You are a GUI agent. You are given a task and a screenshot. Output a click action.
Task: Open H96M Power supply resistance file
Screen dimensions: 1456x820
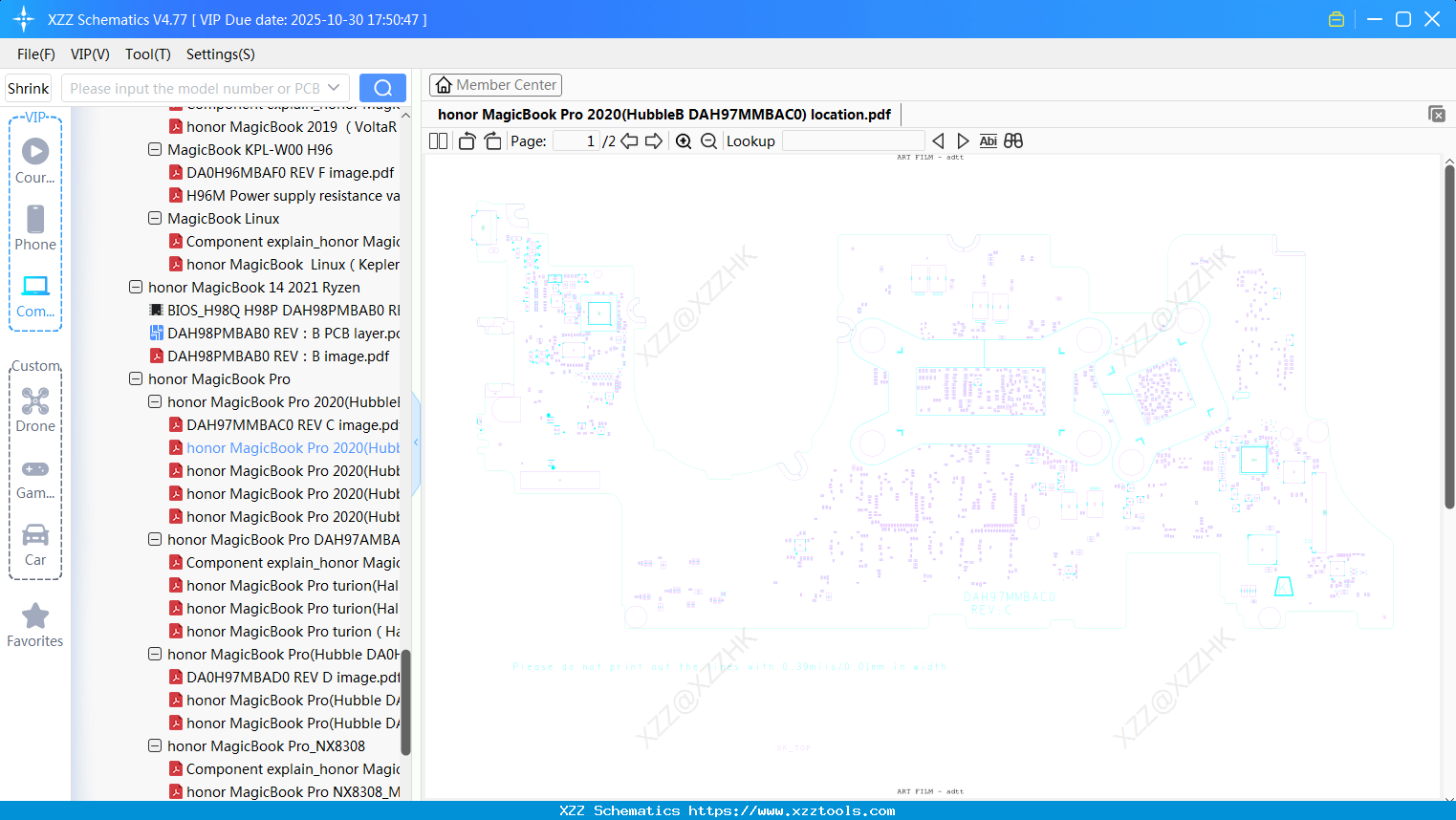click(285, 195)
